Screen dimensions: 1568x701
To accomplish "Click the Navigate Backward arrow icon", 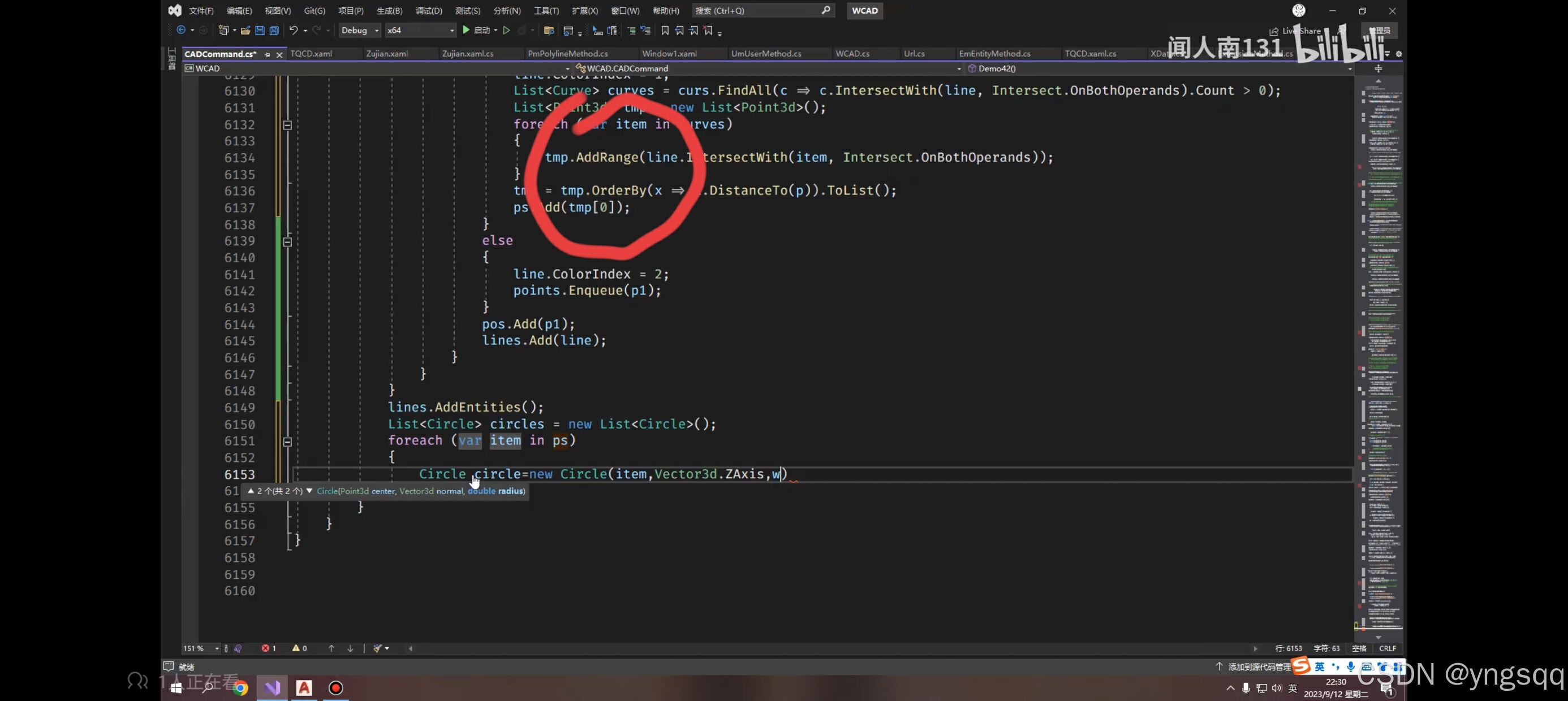I will 181,30.
